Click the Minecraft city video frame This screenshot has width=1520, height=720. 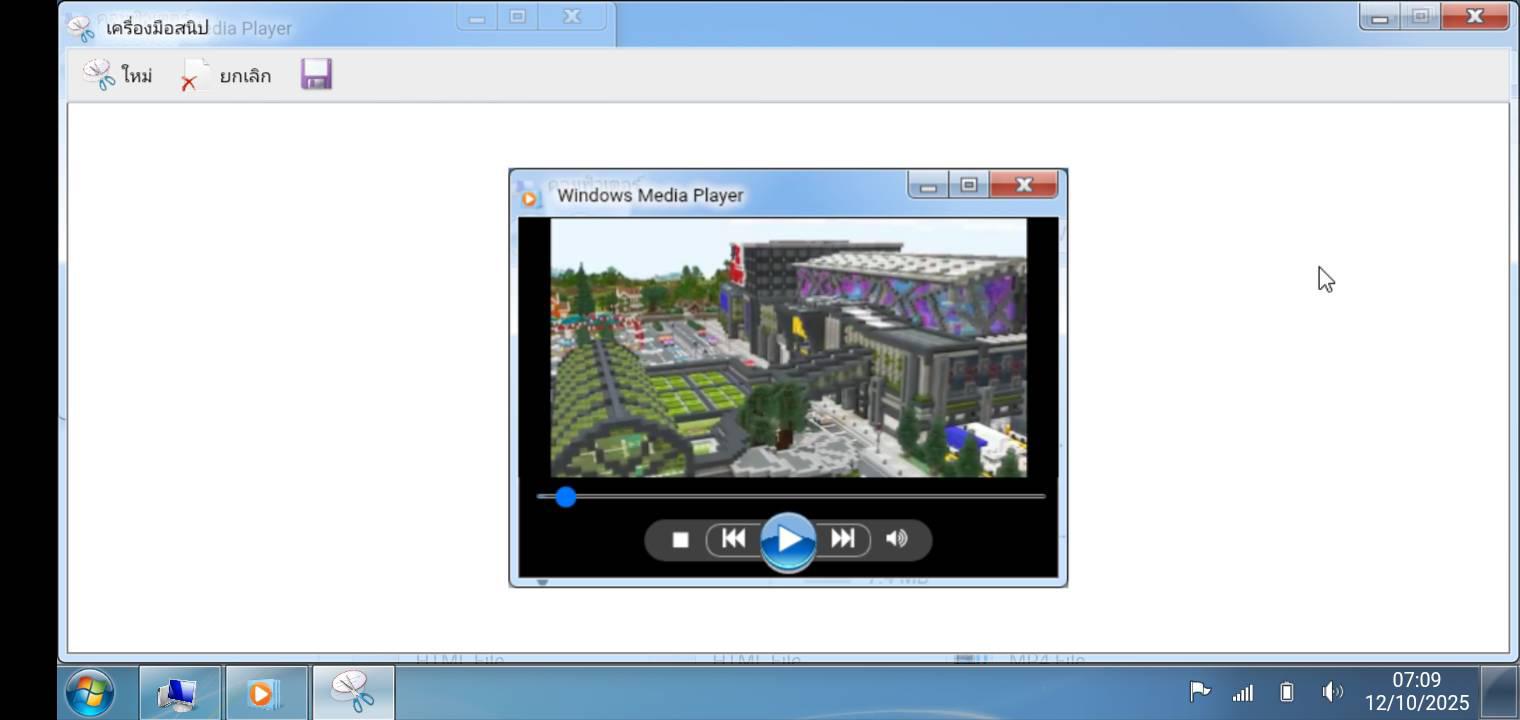789,347
